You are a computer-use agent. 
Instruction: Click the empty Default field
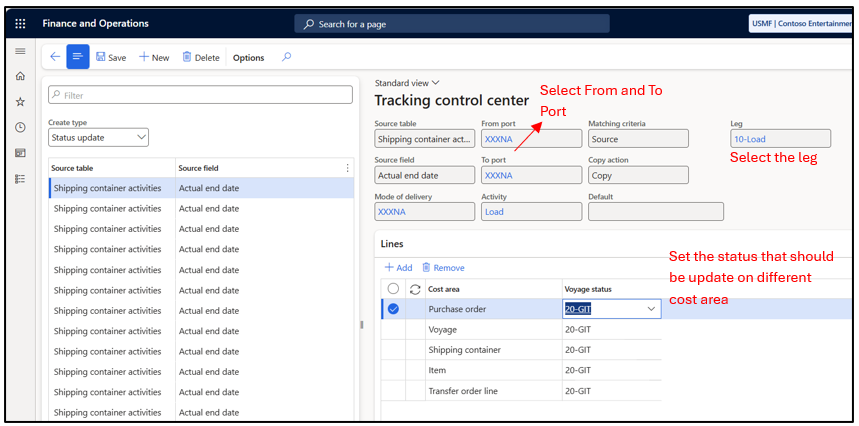click(656, 212)
